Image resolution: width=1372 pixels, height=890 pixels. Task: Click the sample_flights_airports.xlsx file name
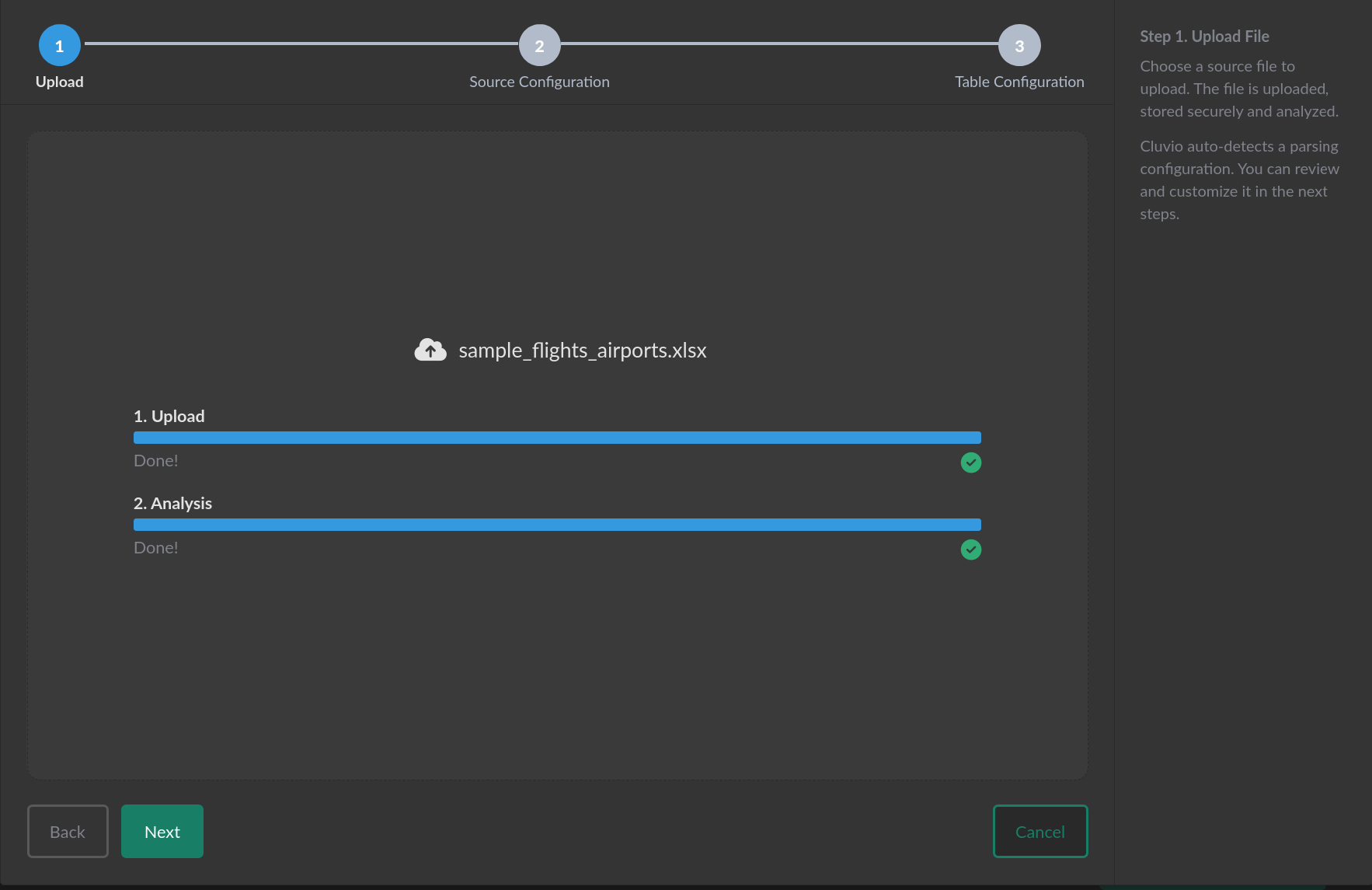(x=582, y=351)
